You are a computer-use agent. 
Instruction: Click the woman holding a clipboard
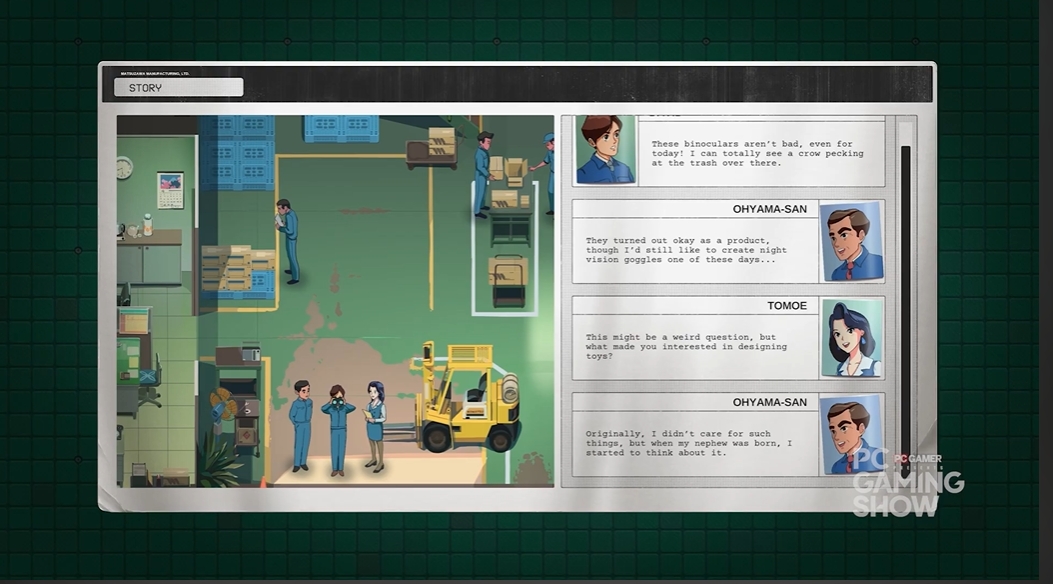(375, 426)
